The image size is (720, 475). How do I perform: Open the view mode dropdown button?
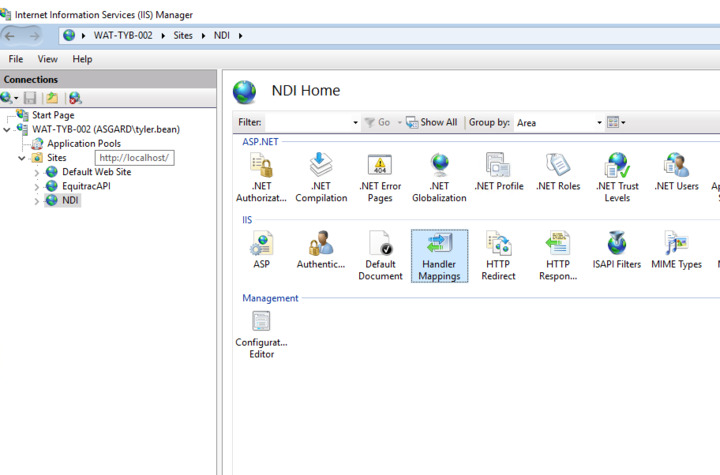click(616, 122)
